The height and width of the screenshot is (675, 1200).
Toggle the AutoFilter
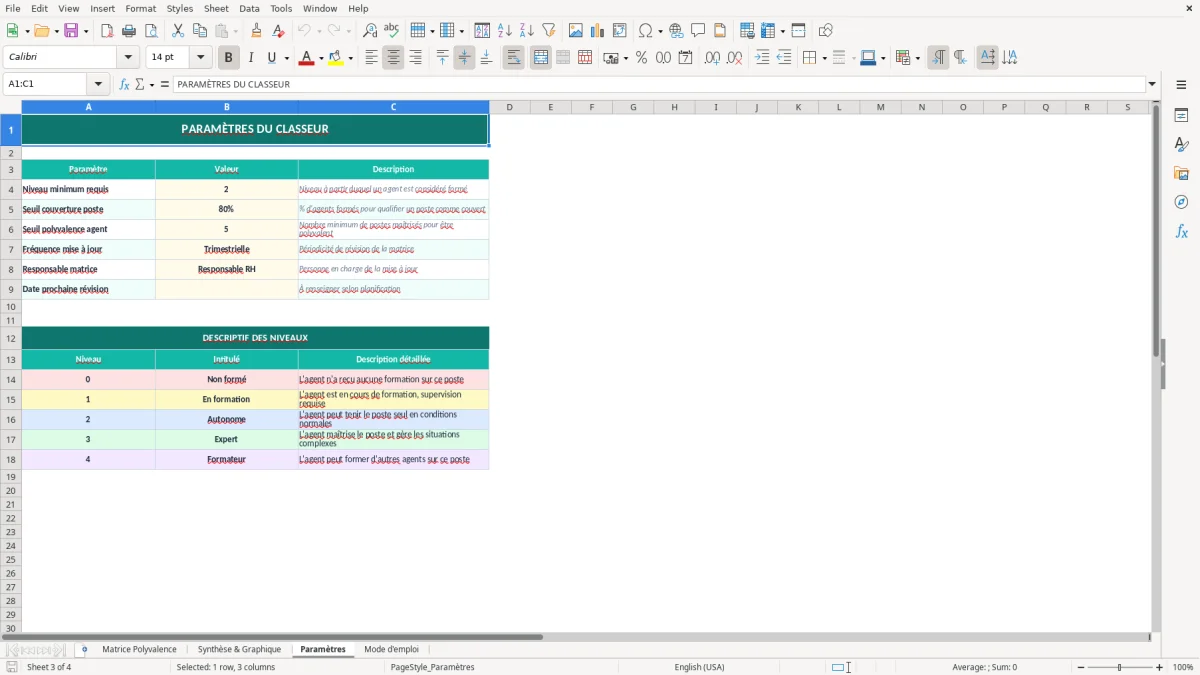pos(548,31)
